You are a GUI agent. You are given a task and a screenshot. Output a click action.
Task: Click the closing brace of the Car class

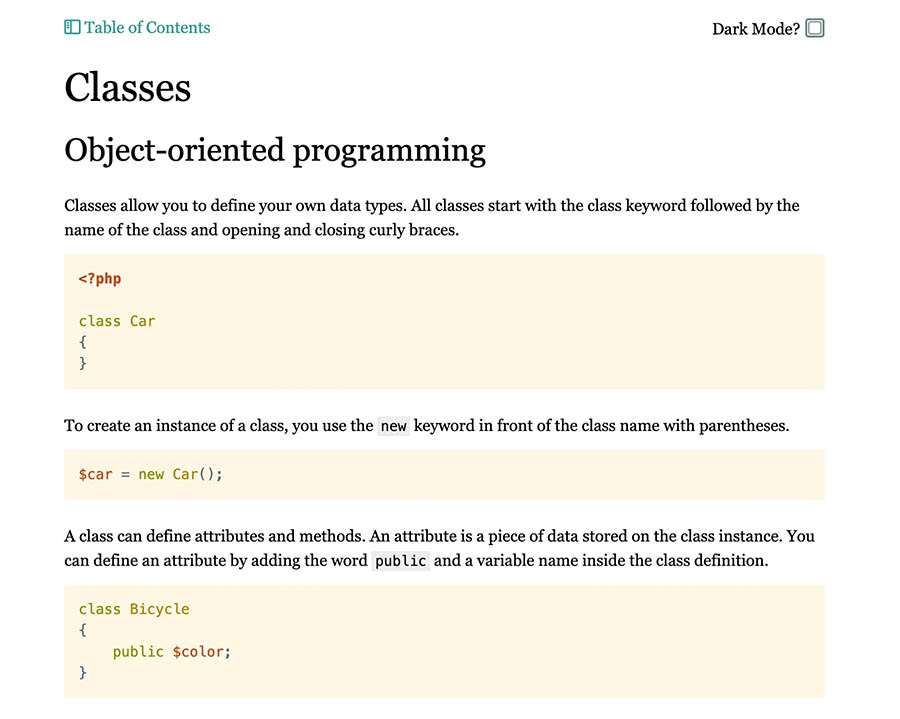tap(83, 363)
